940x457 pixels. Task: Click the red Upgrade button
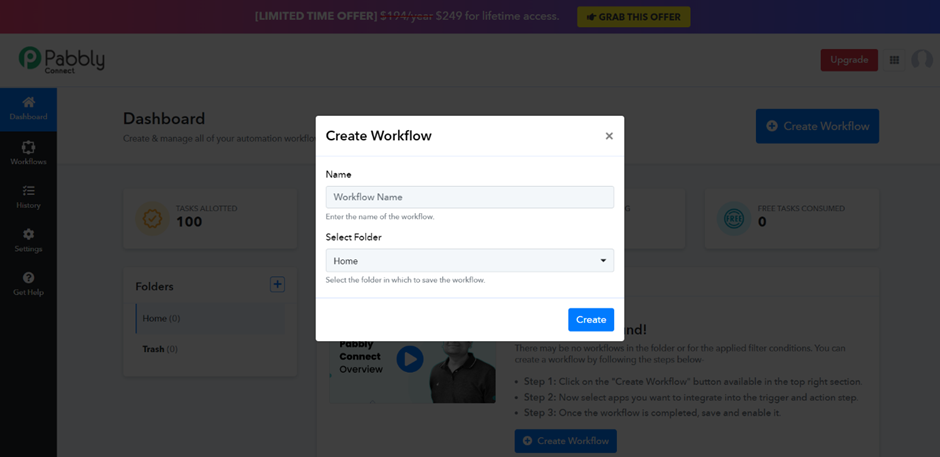coord(849,60)
